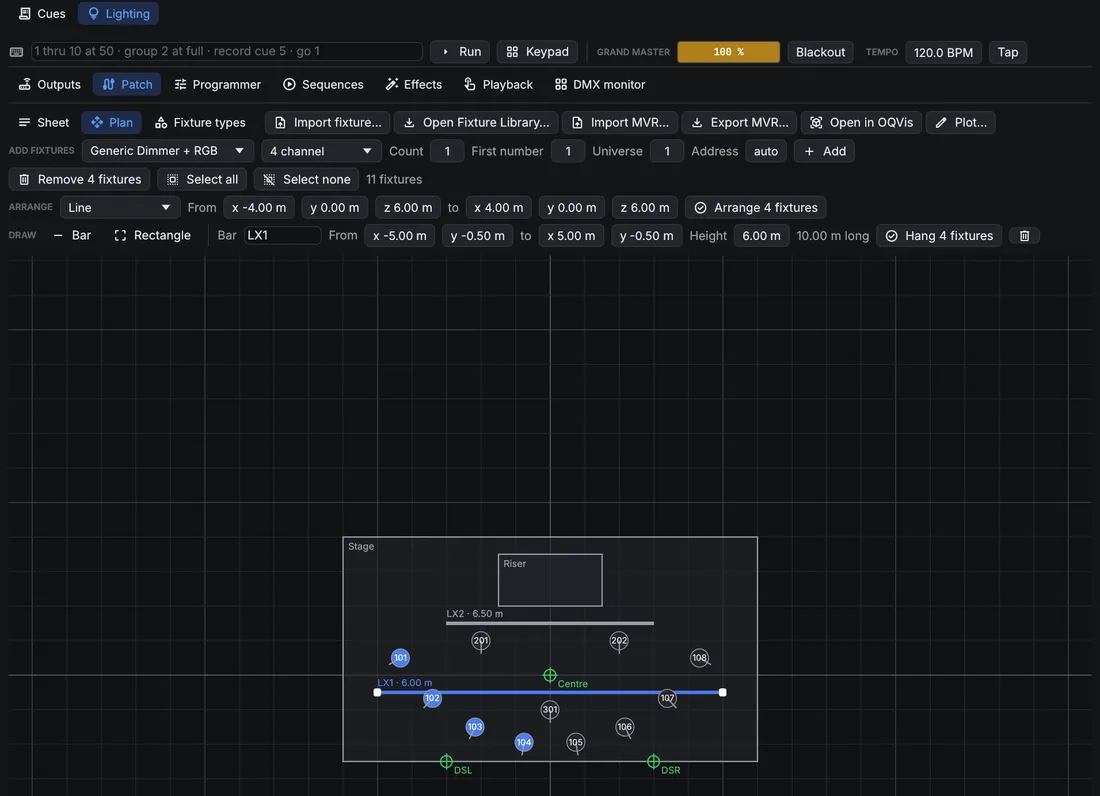This screenshot has width=1100, height=796.
Task: Select fixture 103 on the stage plan
Action: pyautogui.click(x=475, y=727)
